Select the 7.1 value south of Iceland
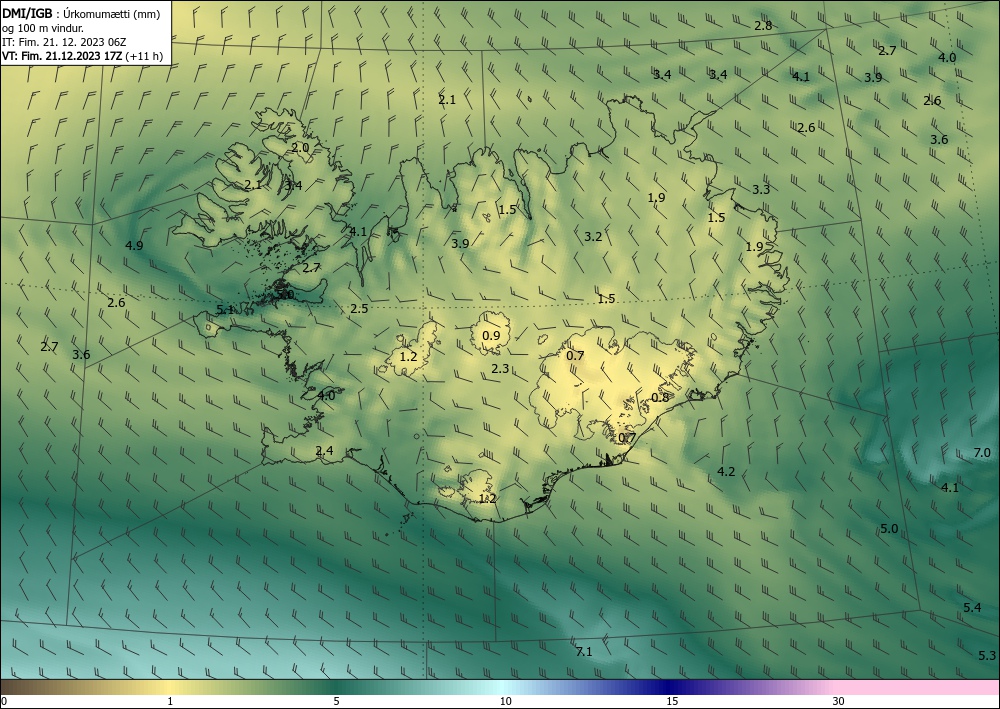The image size is (1000, 709). (584, 652)
